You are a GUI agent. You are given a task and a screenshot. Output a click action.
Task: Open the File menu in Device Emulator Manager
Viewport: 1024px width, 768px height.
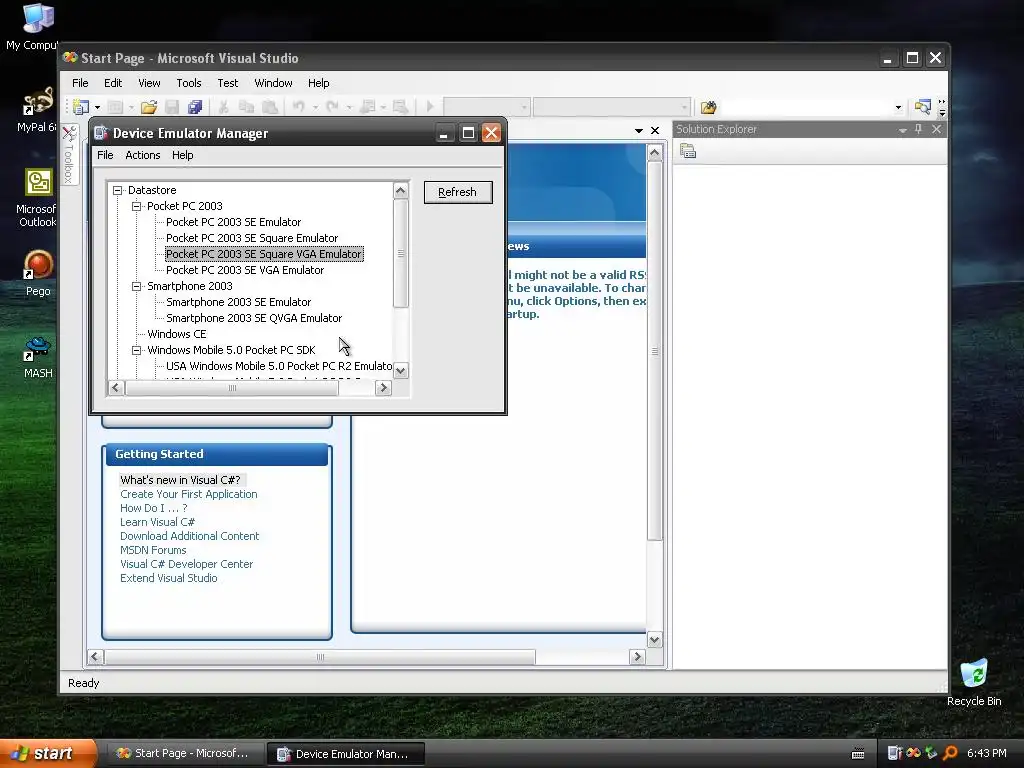[105, 155]
